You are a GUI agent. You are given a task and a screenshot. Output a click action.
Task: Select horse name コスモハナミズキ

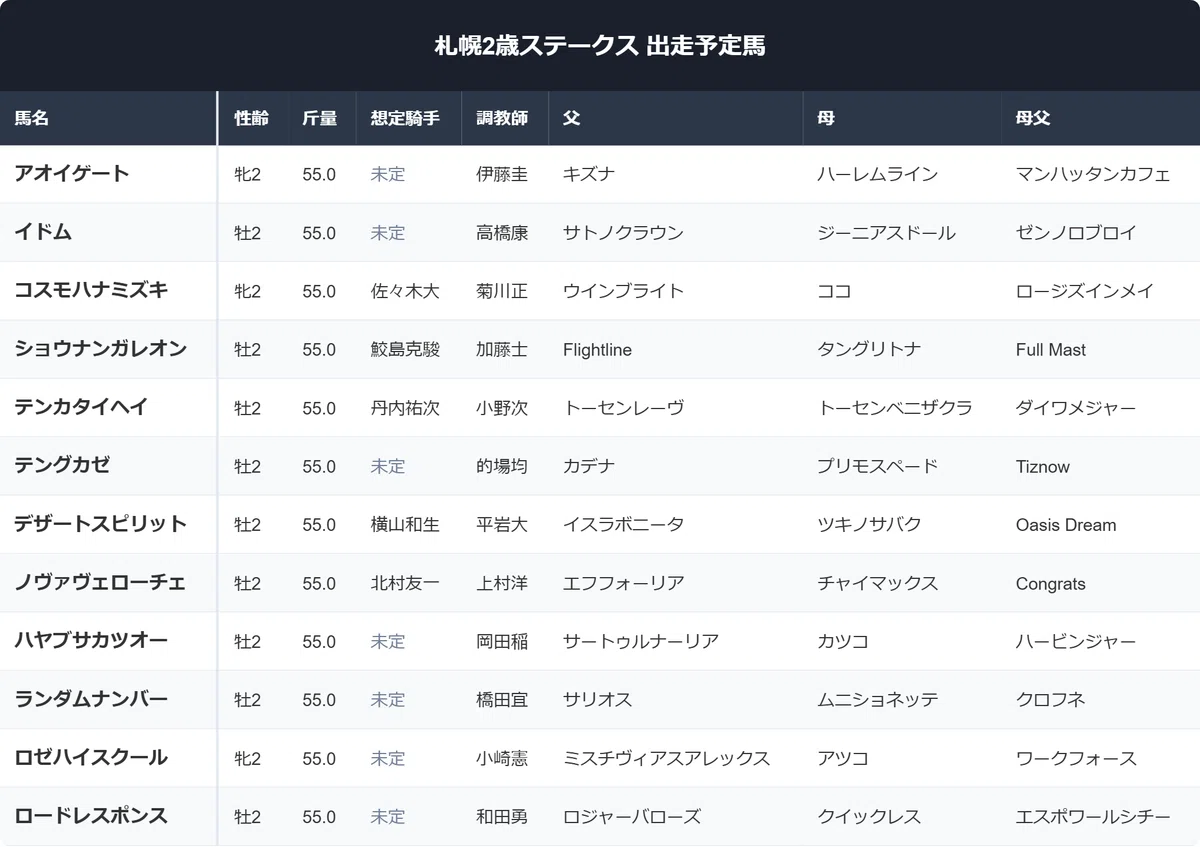(91, 290)
